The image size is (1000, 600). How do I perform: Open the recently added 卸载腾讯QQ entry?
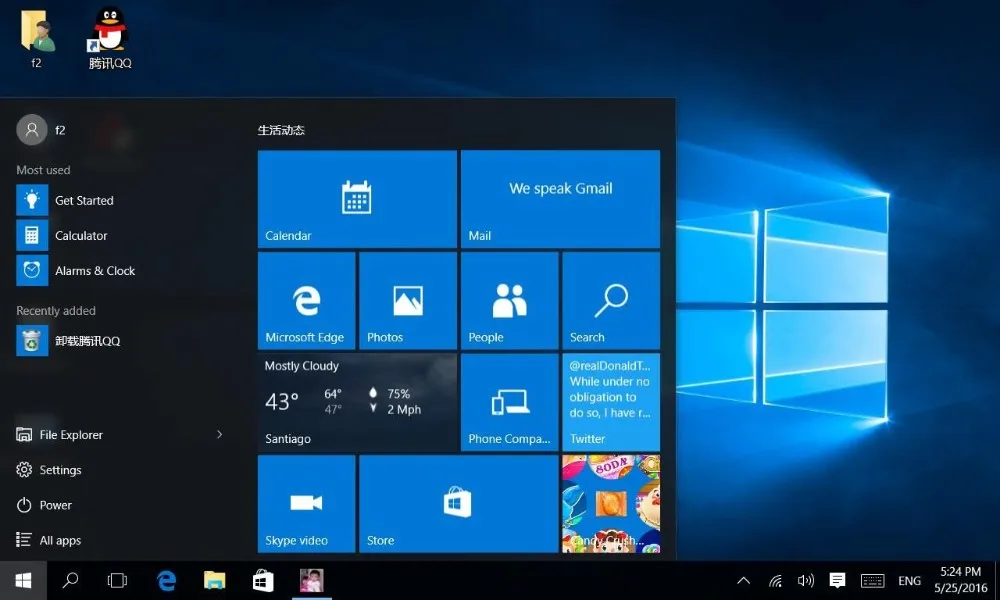click(x=121, y=341)
